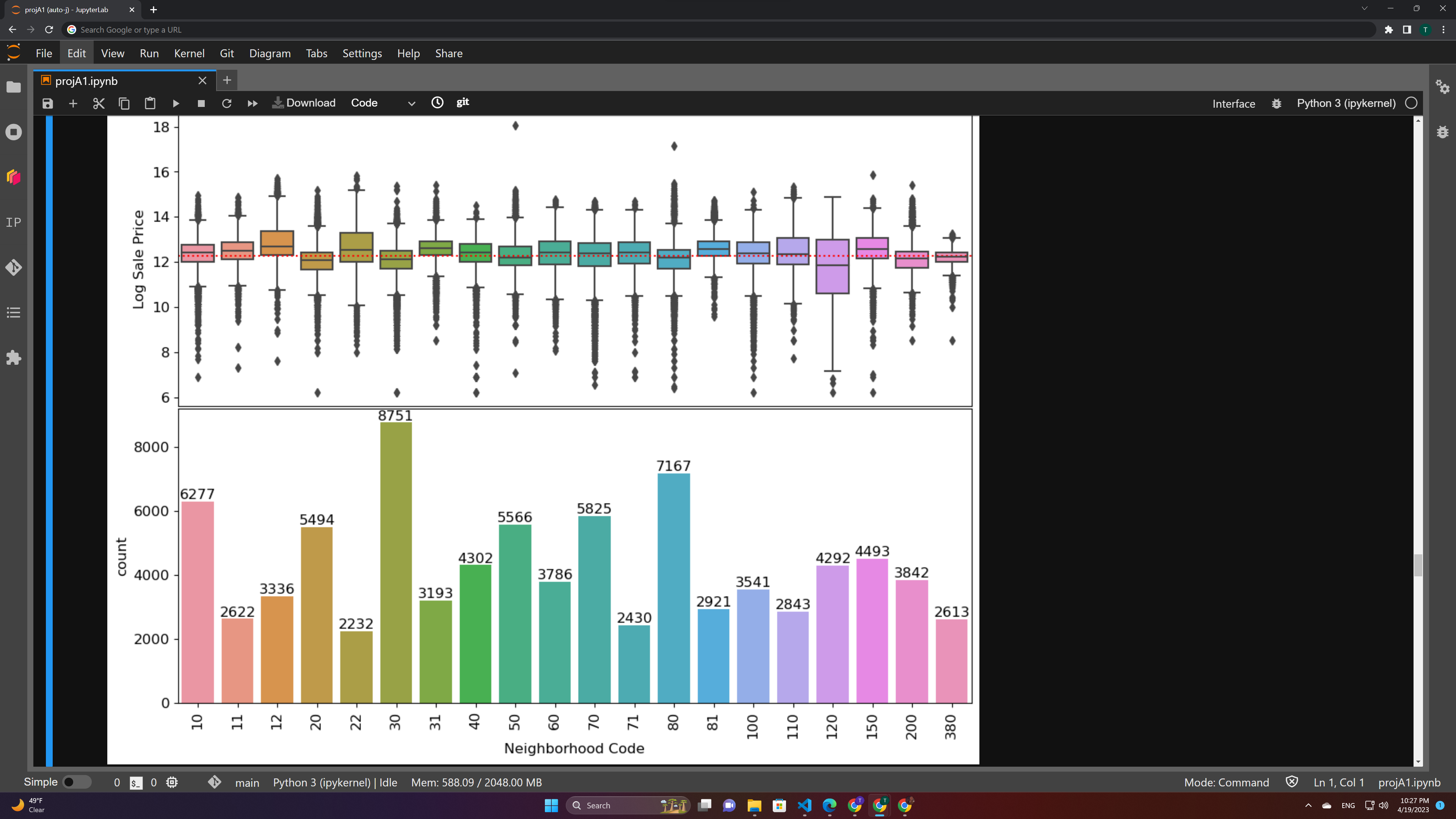This screenshot has height=819, width=1456.
Task: Expand the Chrome tab search chevron
Action: (1365, 9)
